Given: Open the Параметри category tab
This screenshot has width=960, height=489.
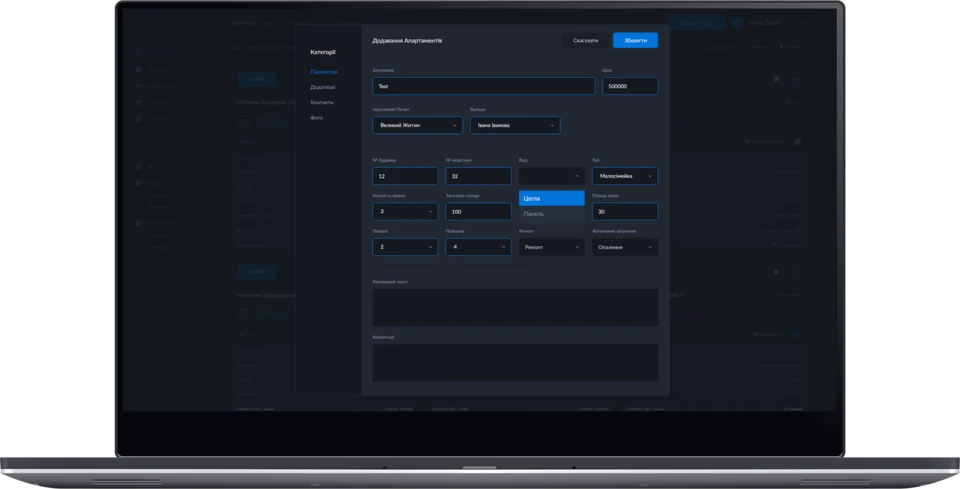Looking at the screenshot, I should (324, 72).
